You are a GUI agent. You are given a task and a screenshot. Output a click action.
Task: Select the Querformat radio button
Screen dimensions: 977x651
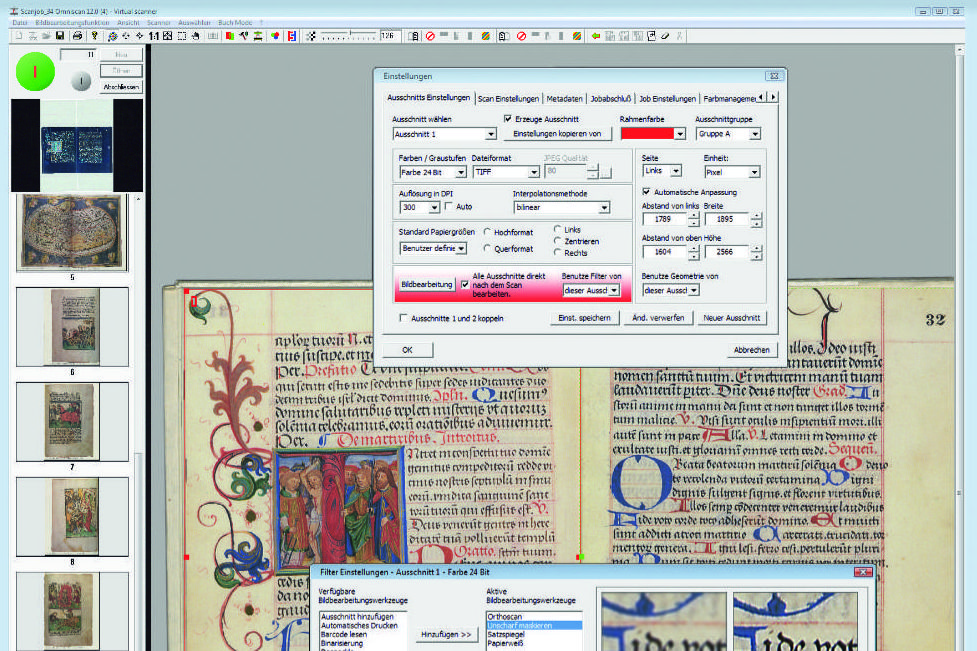[x=487, y=248]
